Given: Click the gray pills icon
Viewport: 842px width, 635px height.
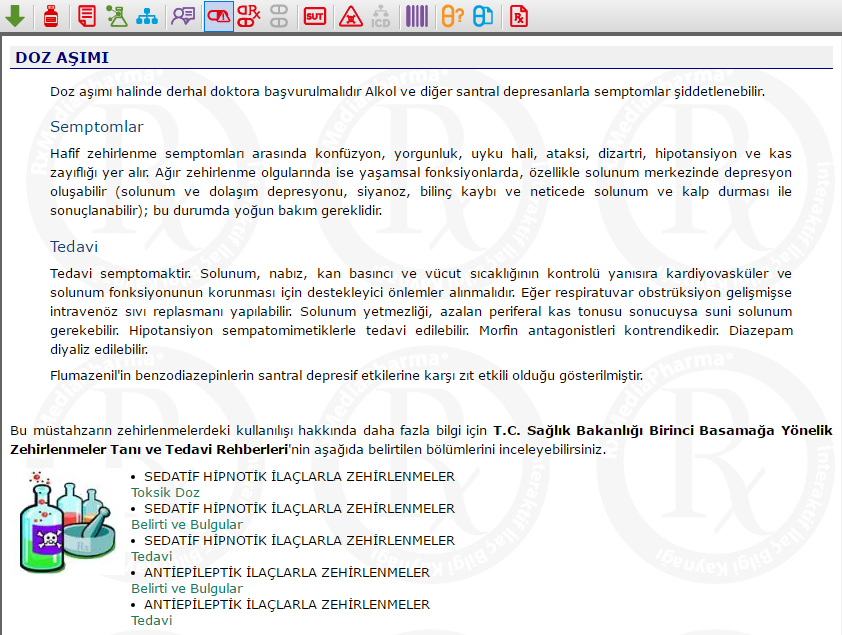Looking at the screenshot, I should [x=278, y=16].
